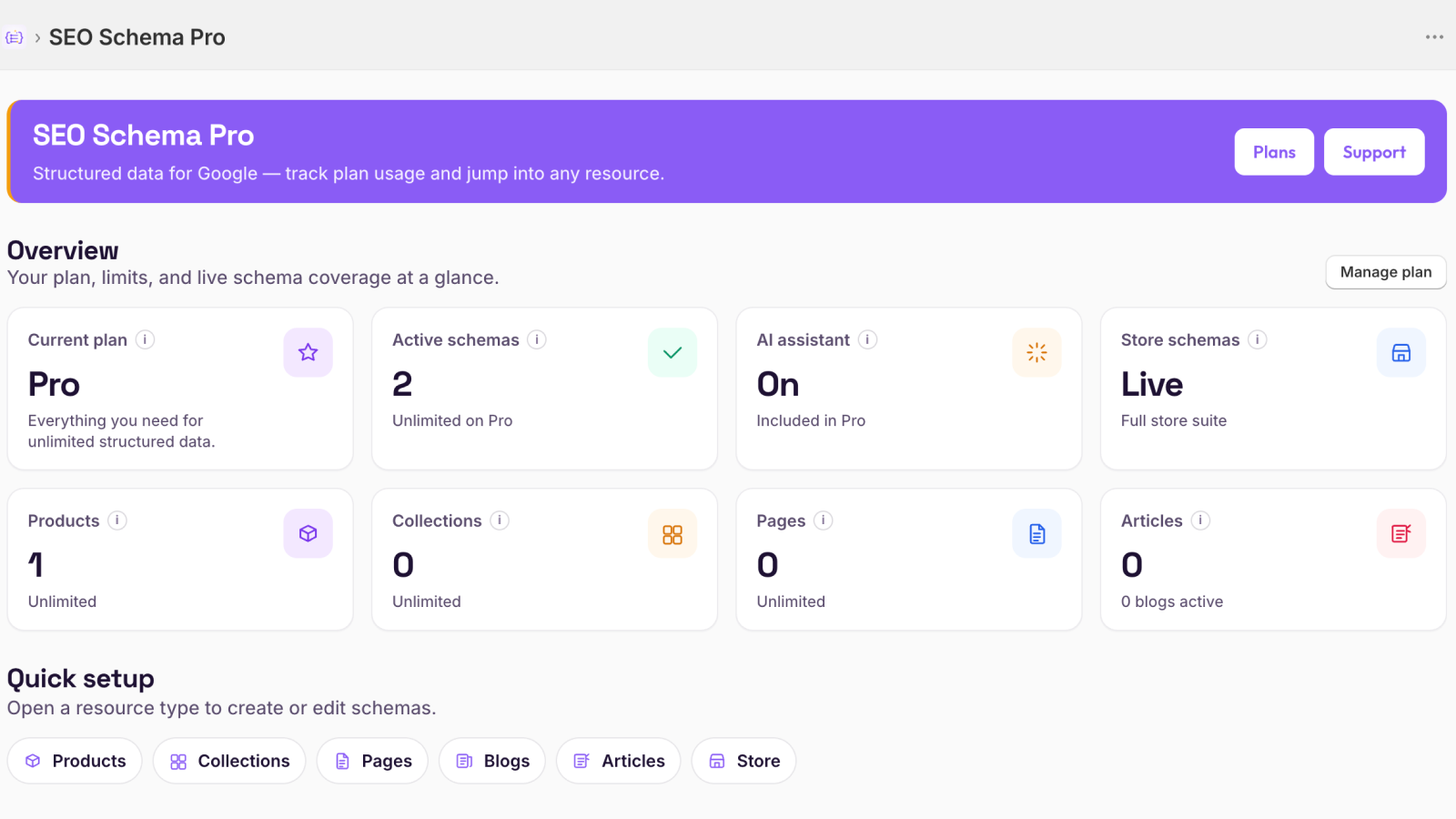Click the Active schemas count '2'

click(402, 385)
